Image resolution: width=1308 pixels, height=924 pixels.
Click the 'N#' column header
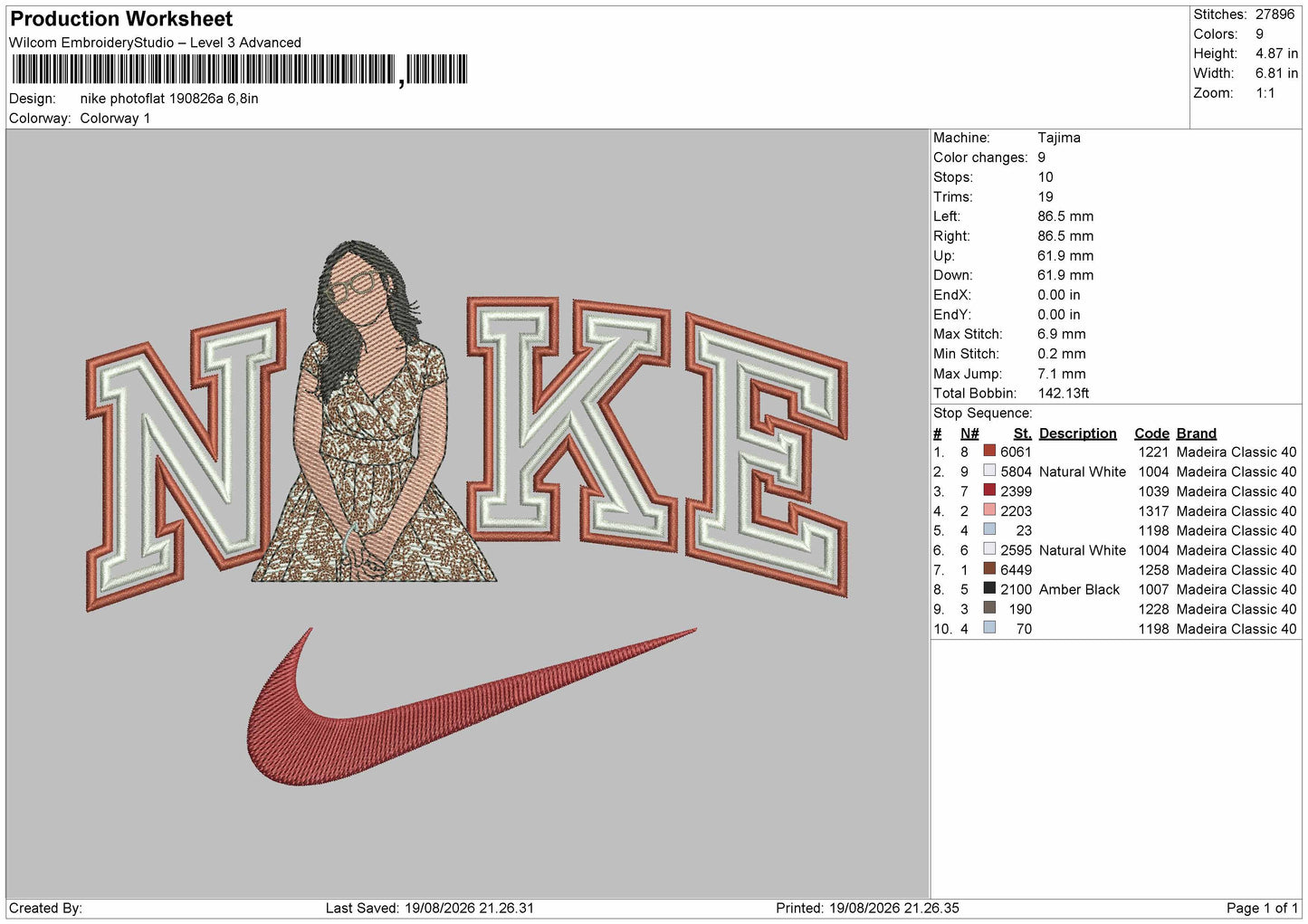pyautogui.click(x=969, y=433)
